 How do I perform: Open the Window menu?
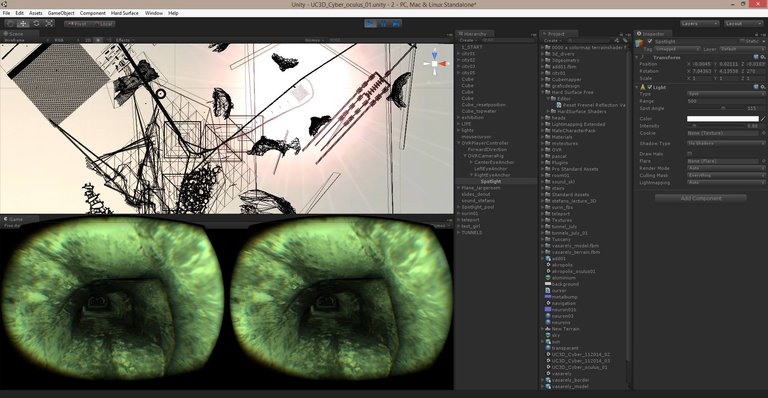tap(154, 13)
